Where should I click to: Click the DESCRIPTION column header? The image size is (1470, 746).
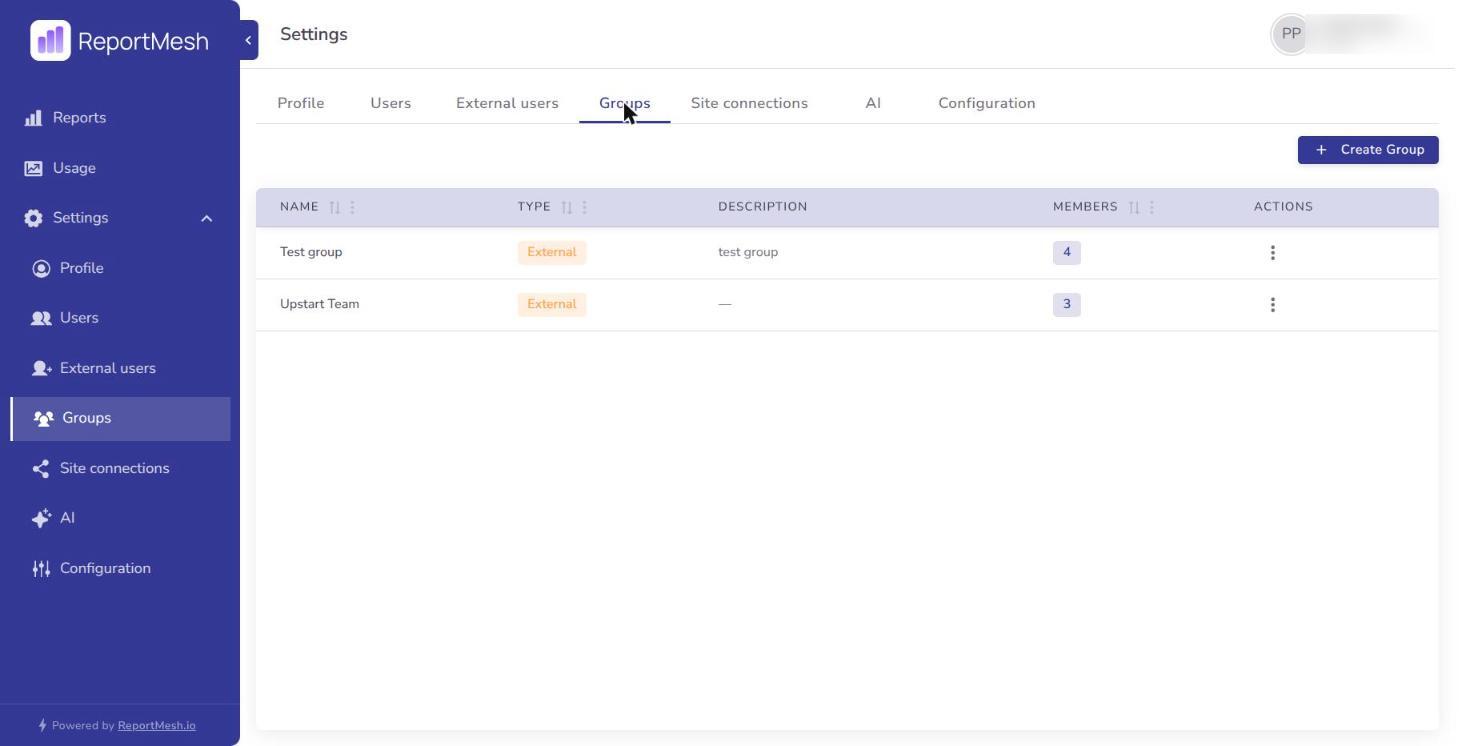pyautogui.click(x=762, y=207)
